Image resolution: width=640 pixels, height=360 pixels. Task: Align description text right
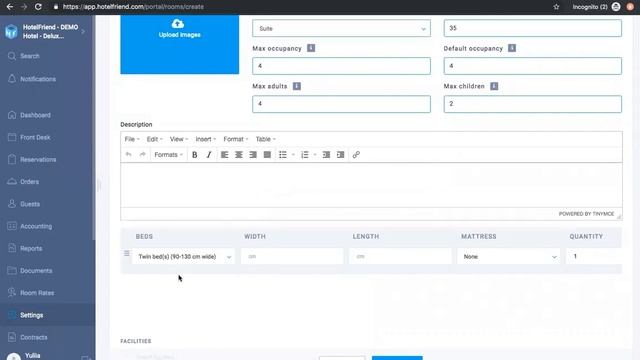253,155
